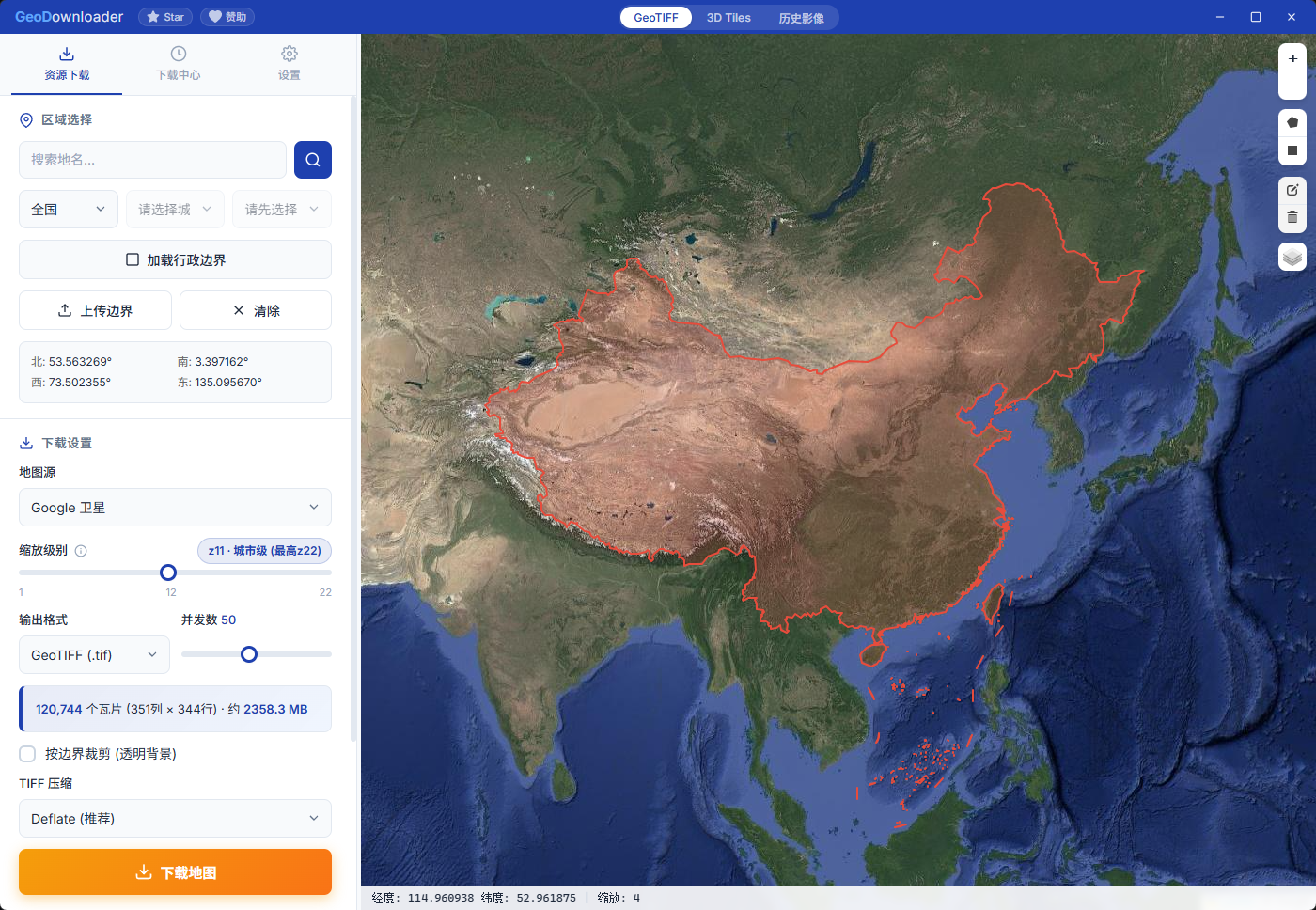Switch to the 下载中心 tab
The height and width of the screenshot is (910, 1316).
pos(178,64)
